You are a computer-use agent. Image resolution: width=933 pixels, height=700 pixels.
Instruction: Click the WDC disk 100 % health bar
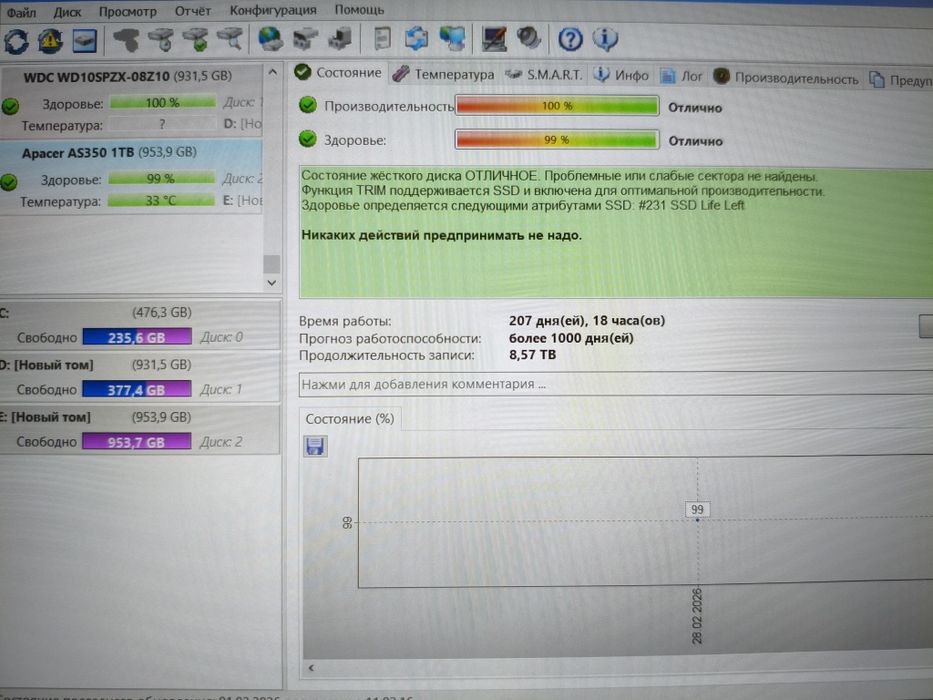162,102
